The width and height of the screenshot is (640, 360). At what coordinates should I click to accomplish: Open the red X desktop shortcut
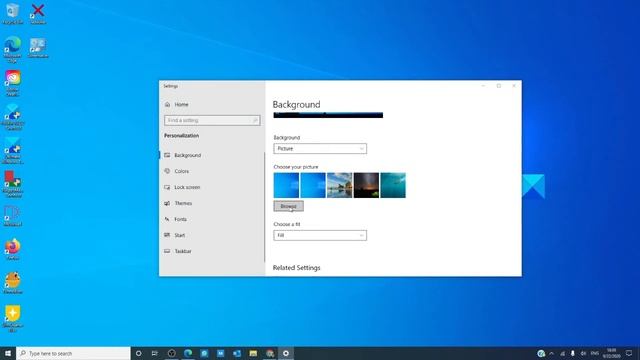click(x=38, y=13)
